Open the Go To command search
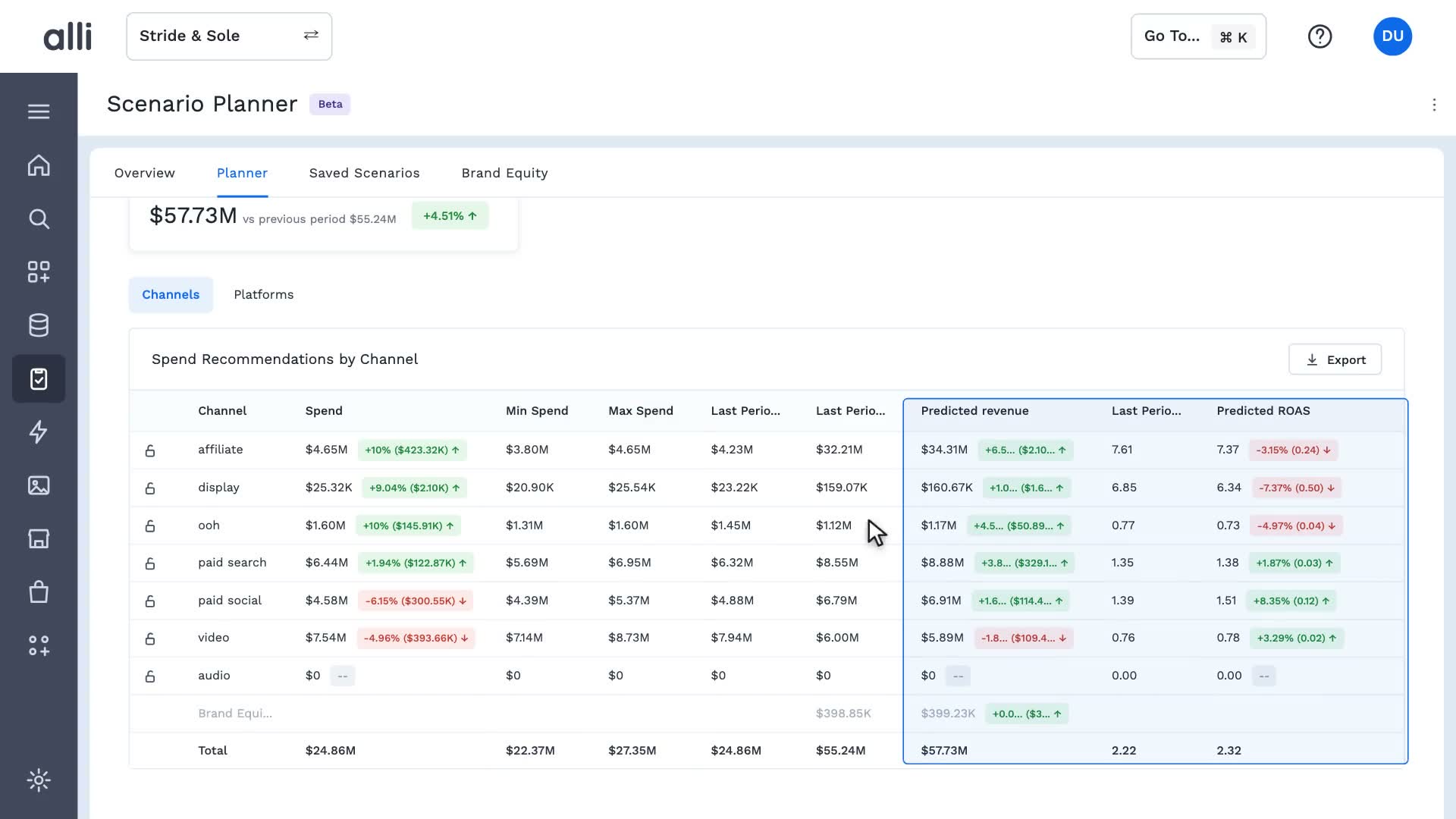Image resolution: width=1456 pixels, height=819 pixels. pyautogui.click(x=1198, y=36)
